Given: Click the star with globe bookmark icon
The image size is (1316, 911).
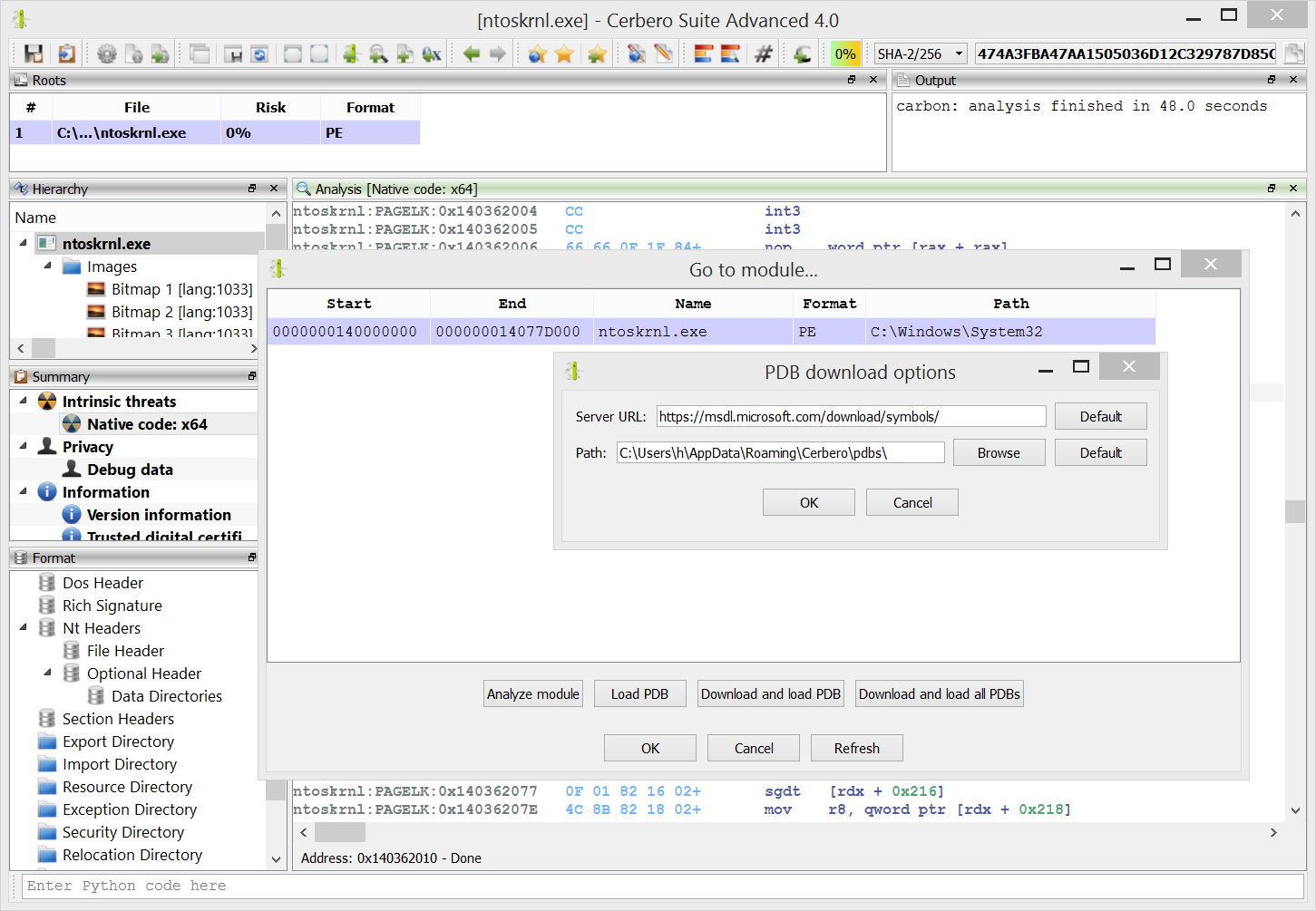Looking at the screenshot, I should click(538, 53).
